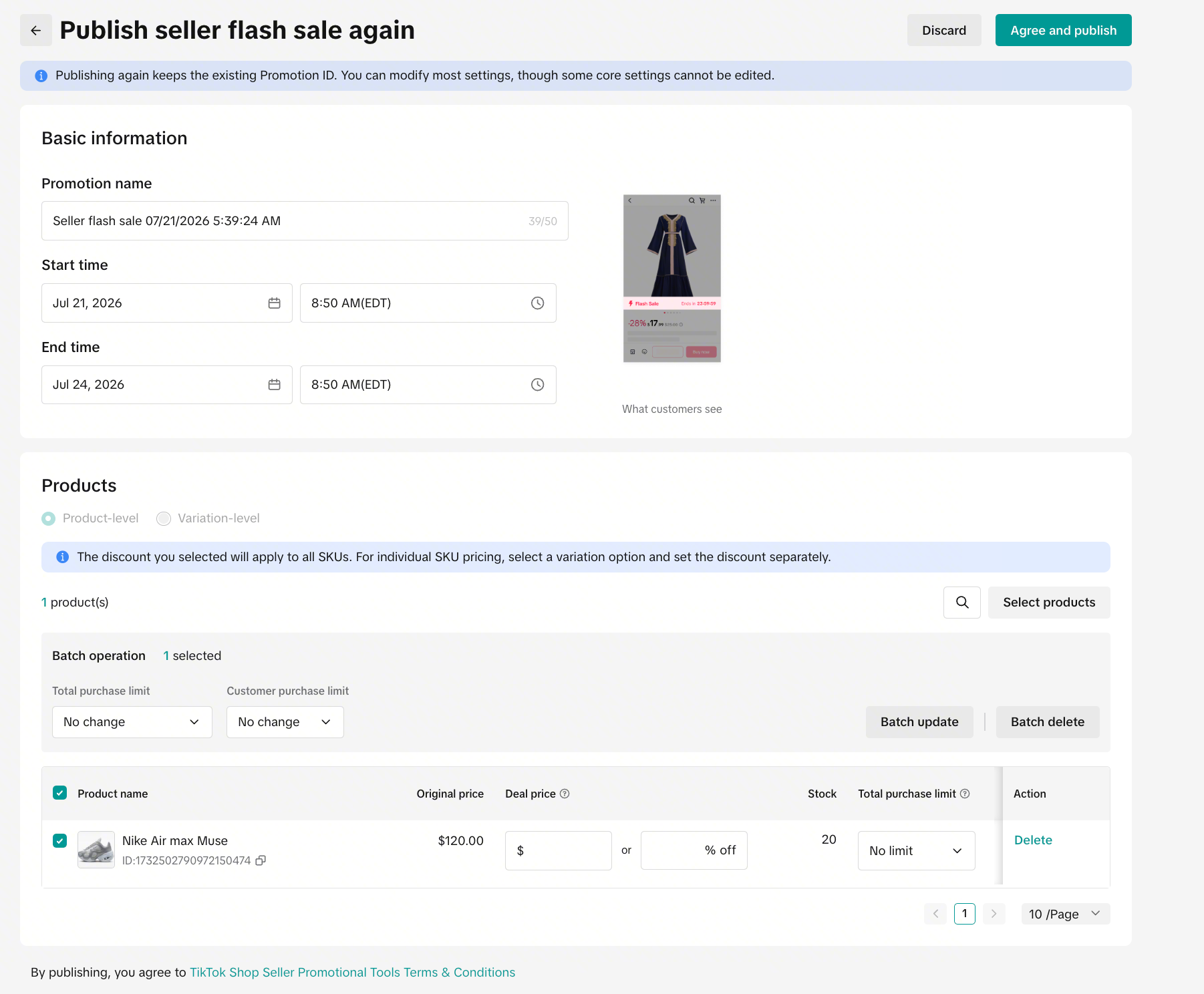Open the customer preview thumbnail
Viewport: 1204px width, 994px height.
point(672,279)
